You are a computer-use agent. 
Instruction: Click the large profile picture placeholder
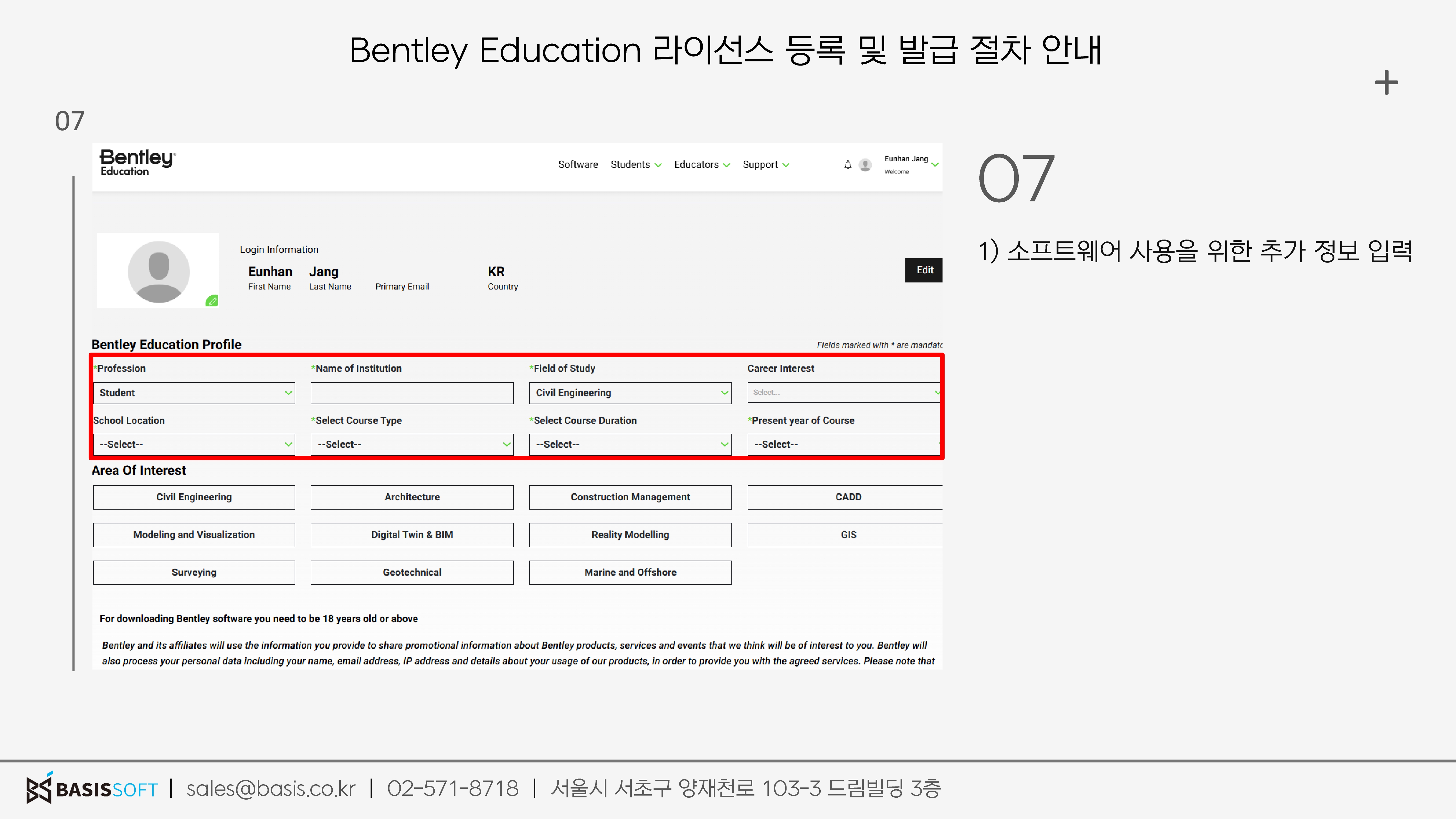tap(158, 271)
